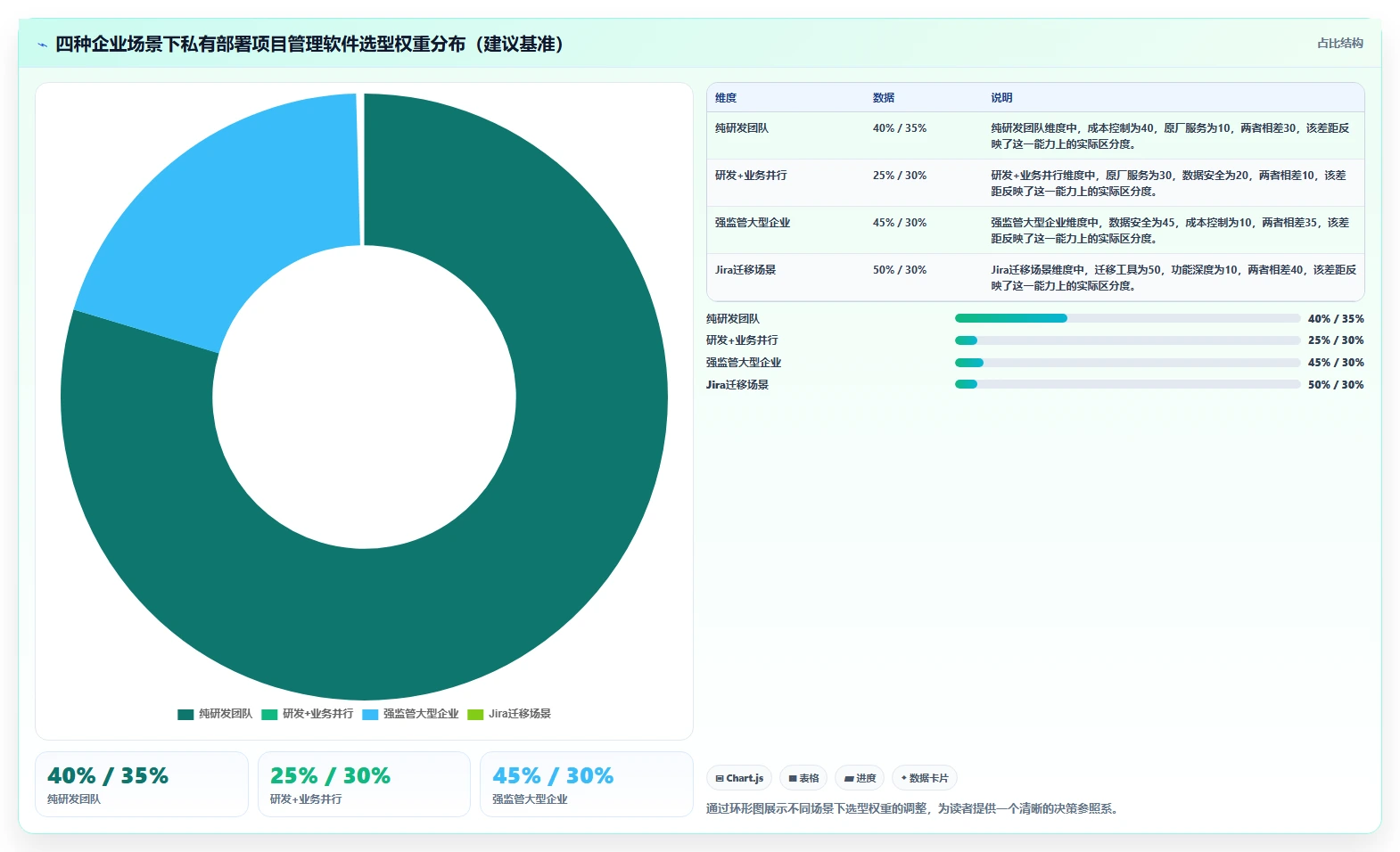Click the 45% / 30% data card
1400x852 pixels.
[587, 784]
